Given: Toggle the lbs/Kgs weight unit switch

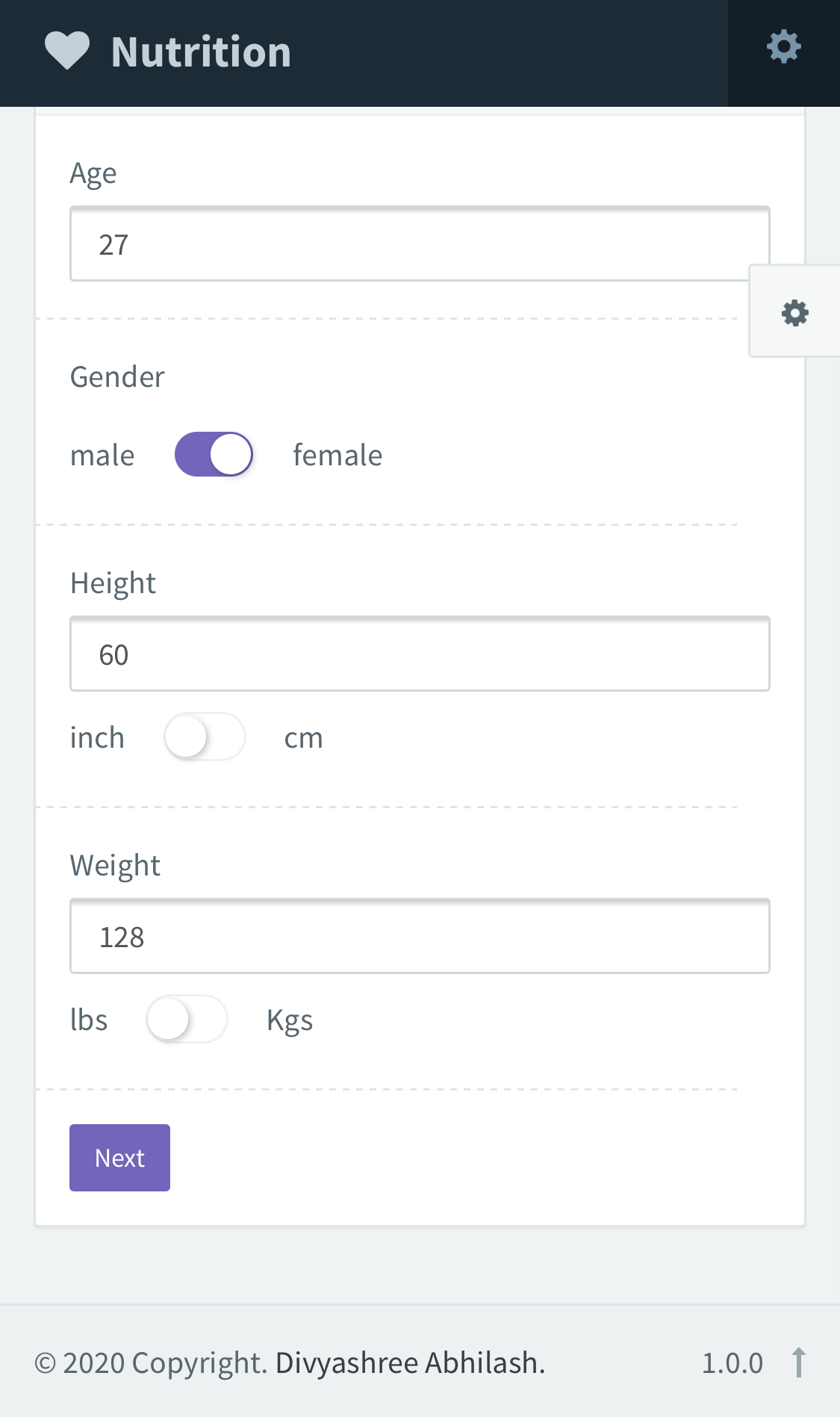Looking at the screenshot, I should (x=187, y=1019).
